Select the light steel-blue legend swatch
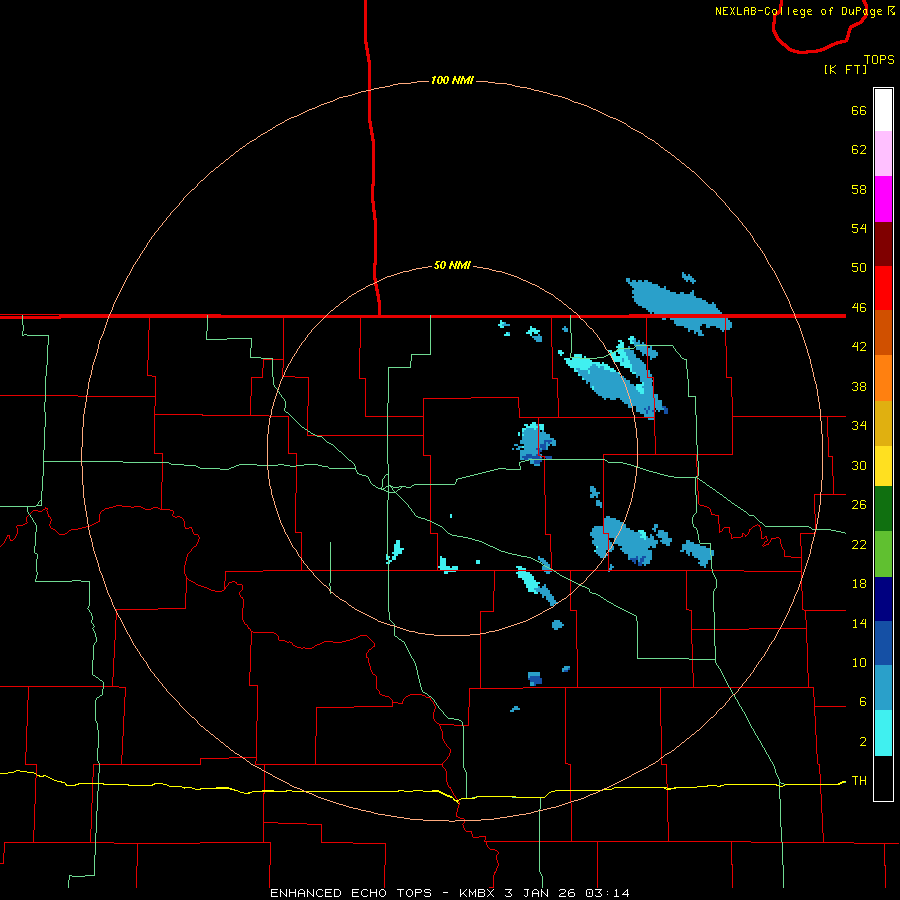900x900 pixels. [x=883, y=688]
